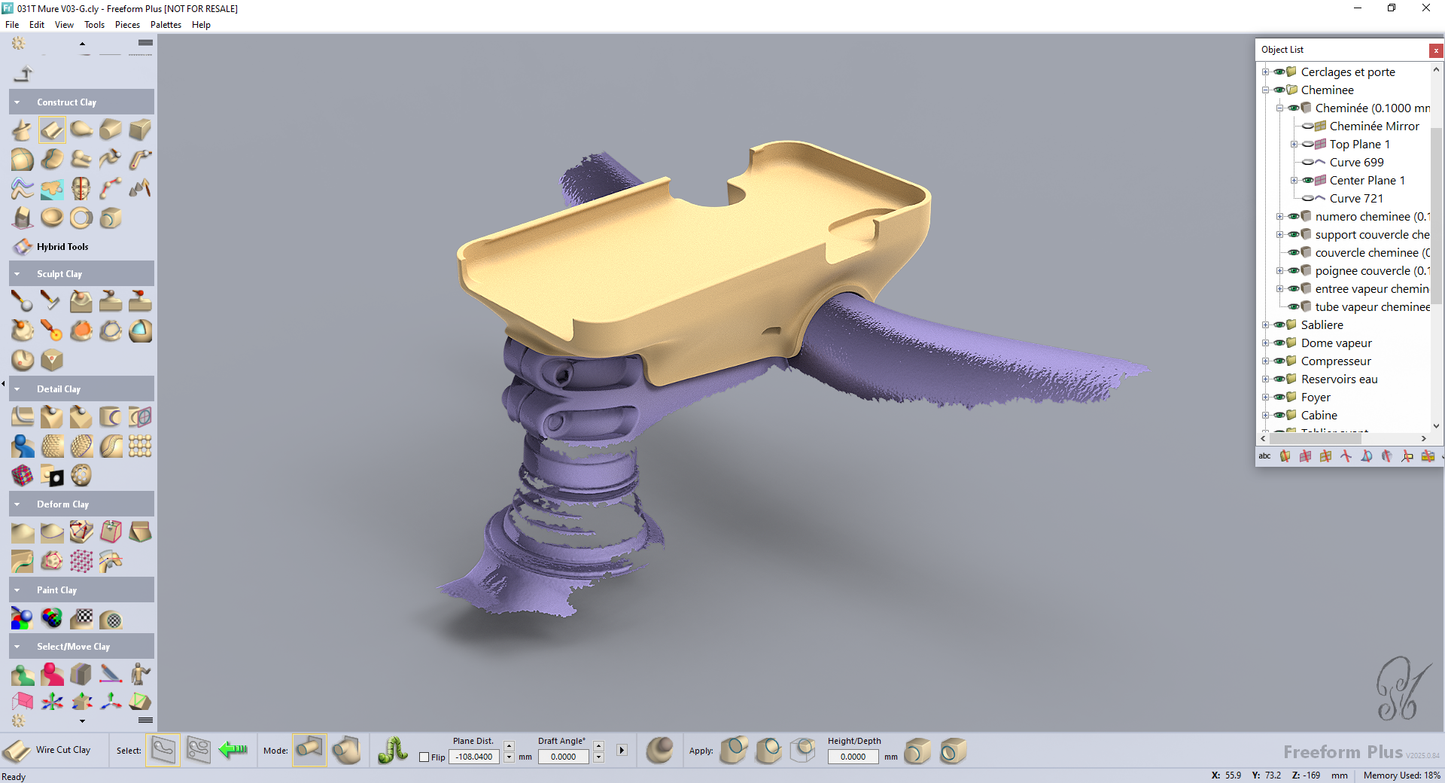This screenshot has height=783, width=1445.
Task: Choose the pink person select tool in Select/Move Clay
Action: (52, 675)
